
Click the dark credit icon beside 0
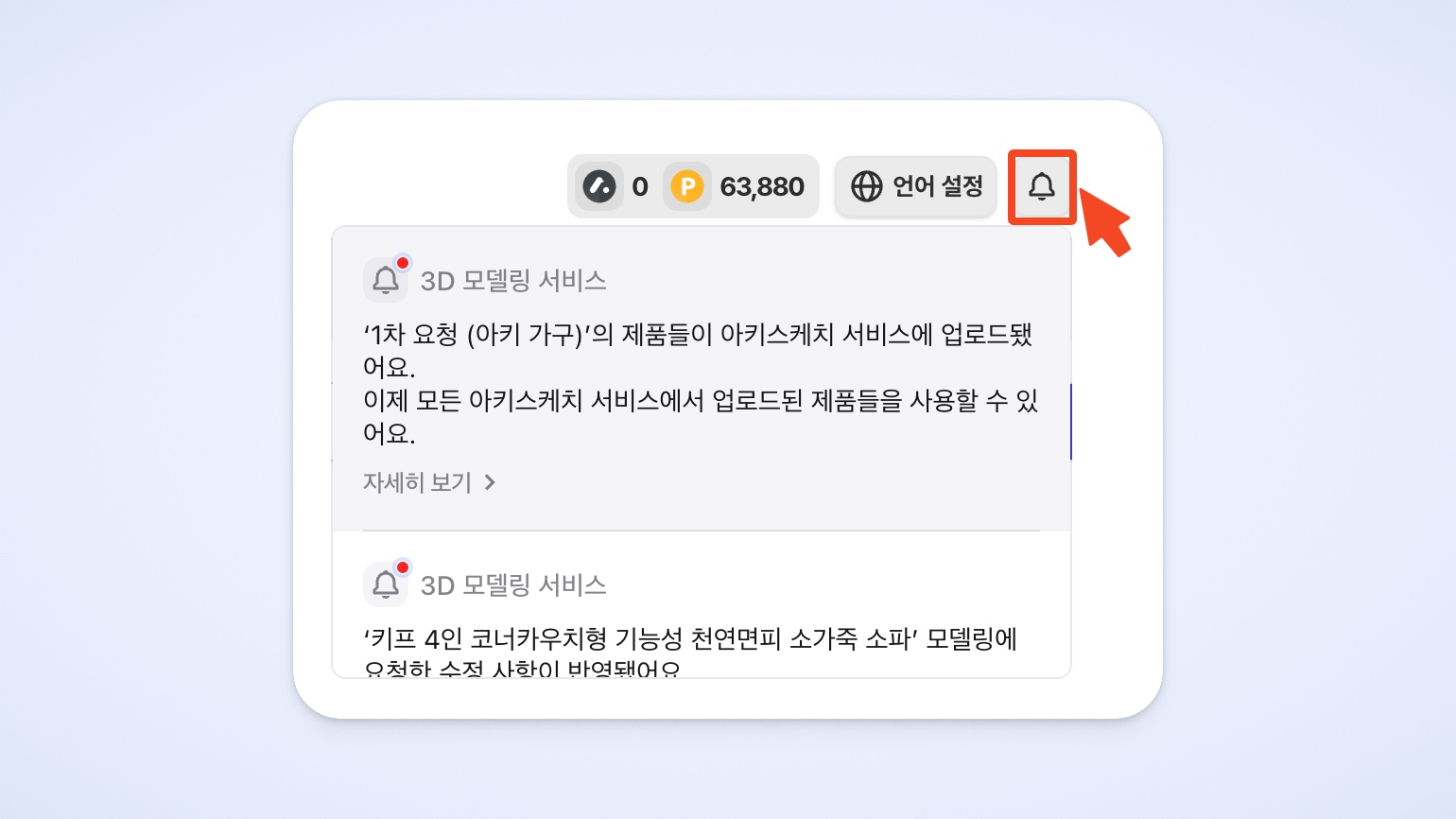pos(599,186)
